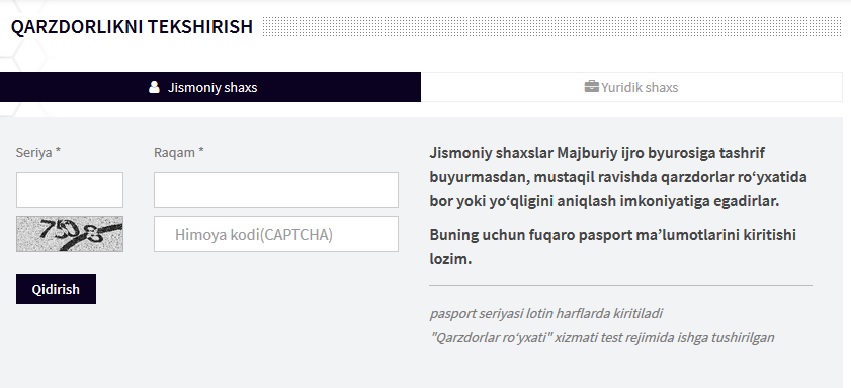851x388 pixels.
Task: Refresh the CAPTCHA image
Action: point(69,234)
